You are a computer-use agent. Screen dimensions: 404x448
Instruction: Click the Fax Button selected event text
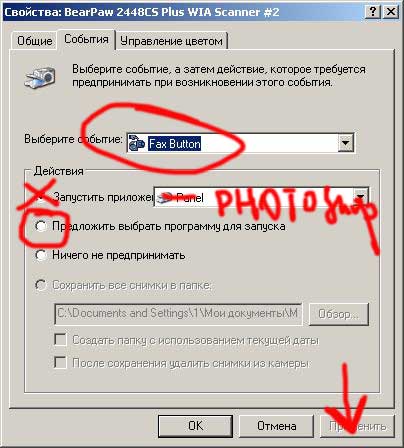[174, 144]
